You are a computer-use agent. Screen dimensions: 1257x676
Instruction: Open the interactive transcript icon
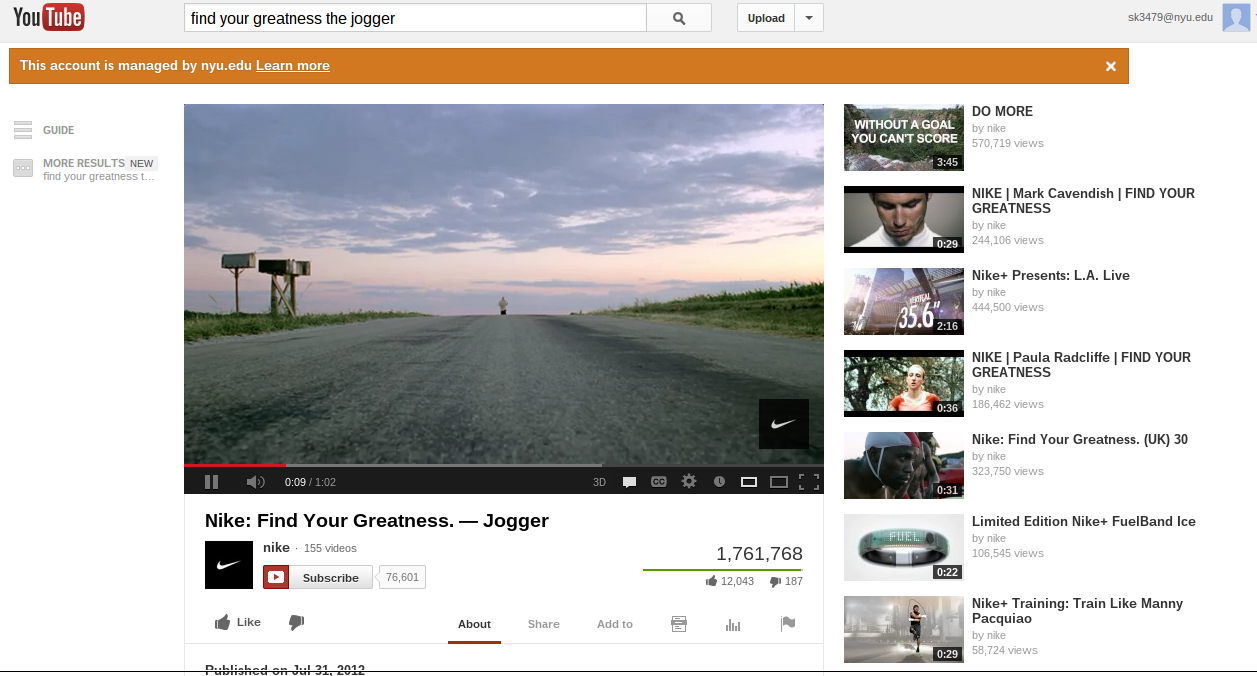point(679,624)
